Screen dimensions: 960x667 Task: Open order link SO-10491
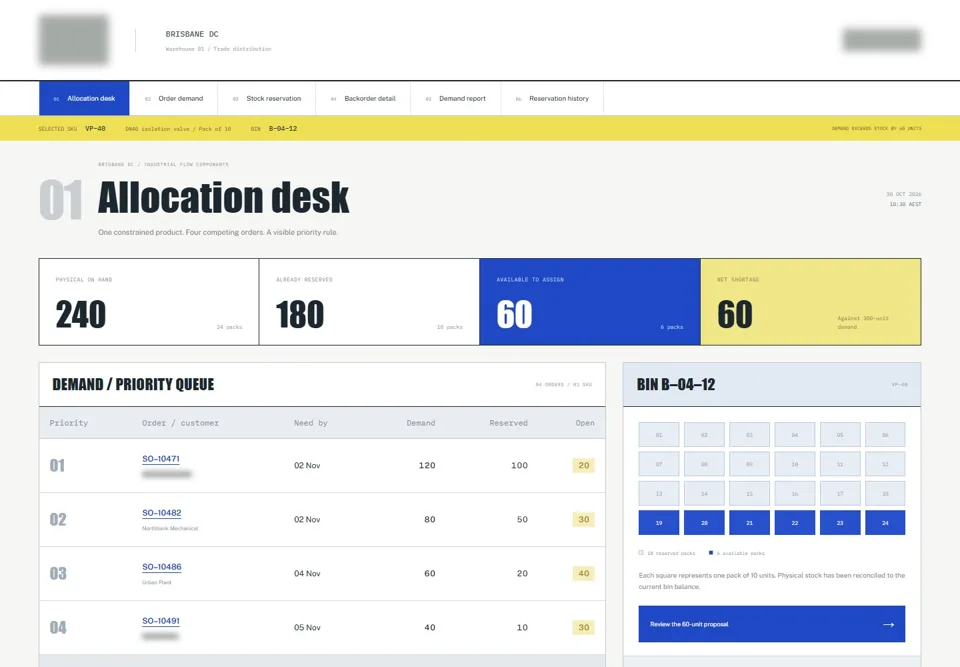tap(161, 620)
